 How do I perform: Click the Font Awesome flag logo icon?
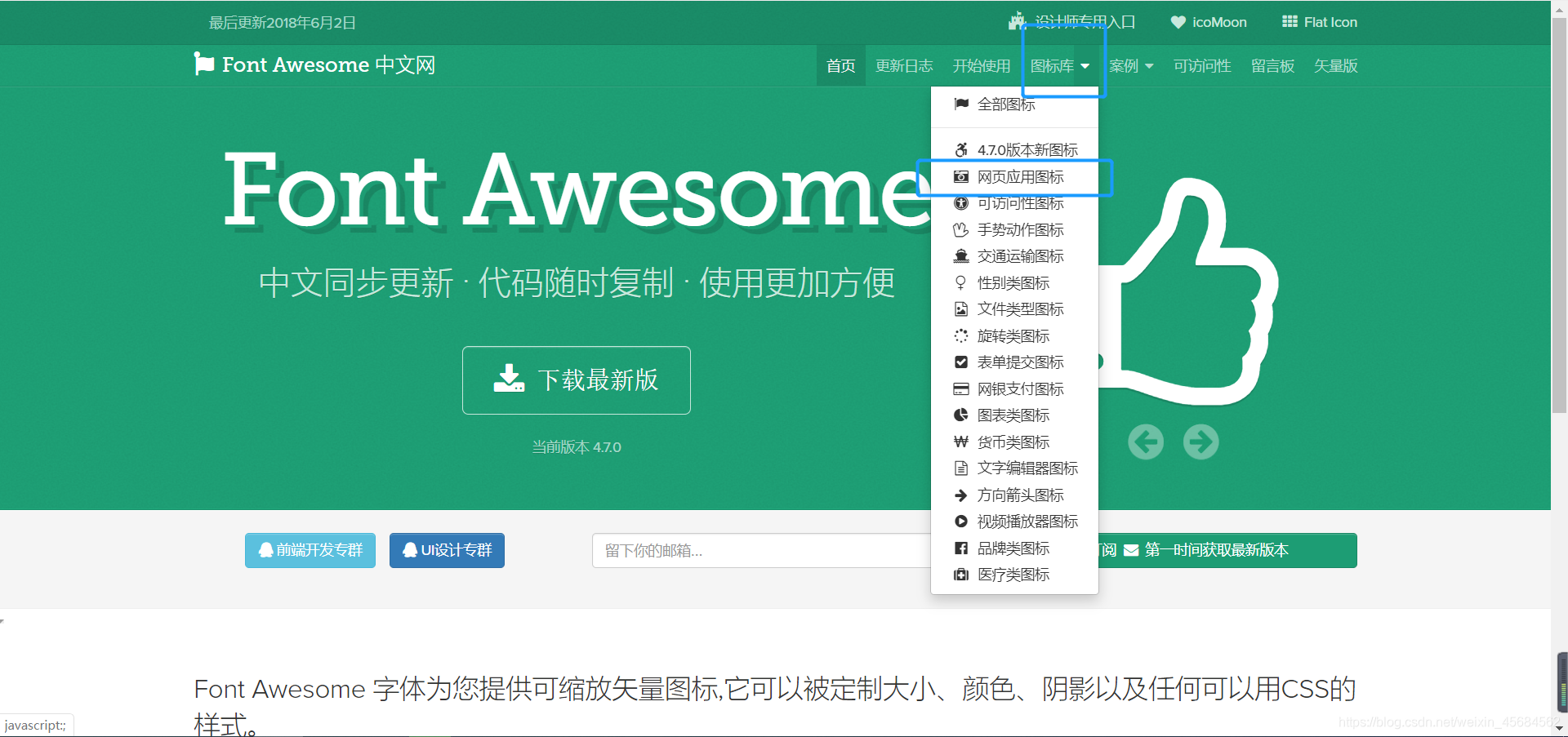[x=204, y=64]
